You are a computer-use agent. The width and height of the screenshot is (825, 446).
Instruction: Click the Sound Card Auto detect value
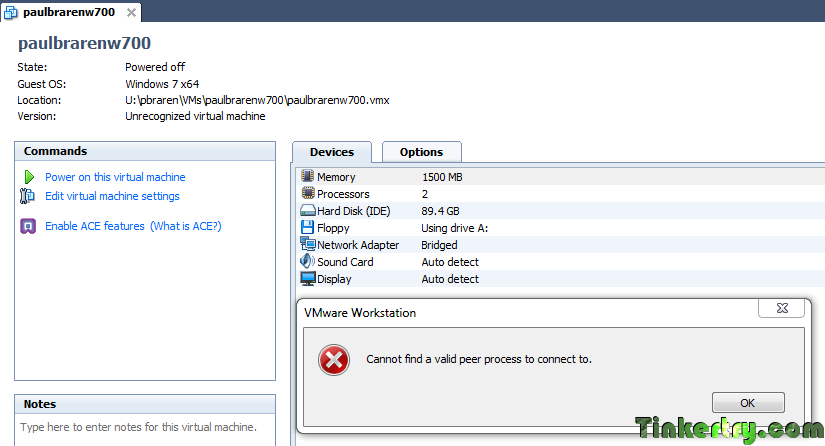[x=450, y=262]
